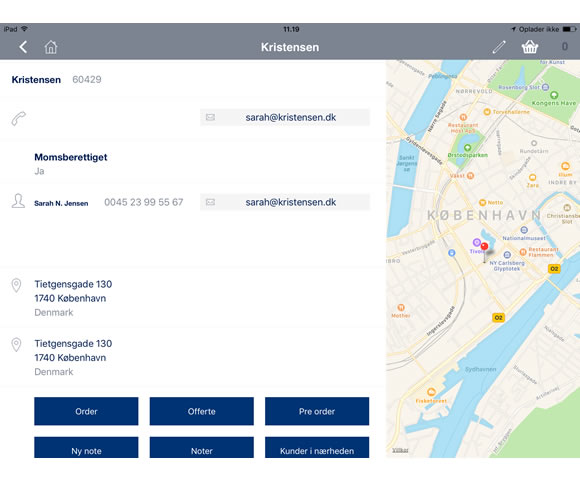Go back using the left chevron arrow

pyautogui.click(x=23, y=47)
